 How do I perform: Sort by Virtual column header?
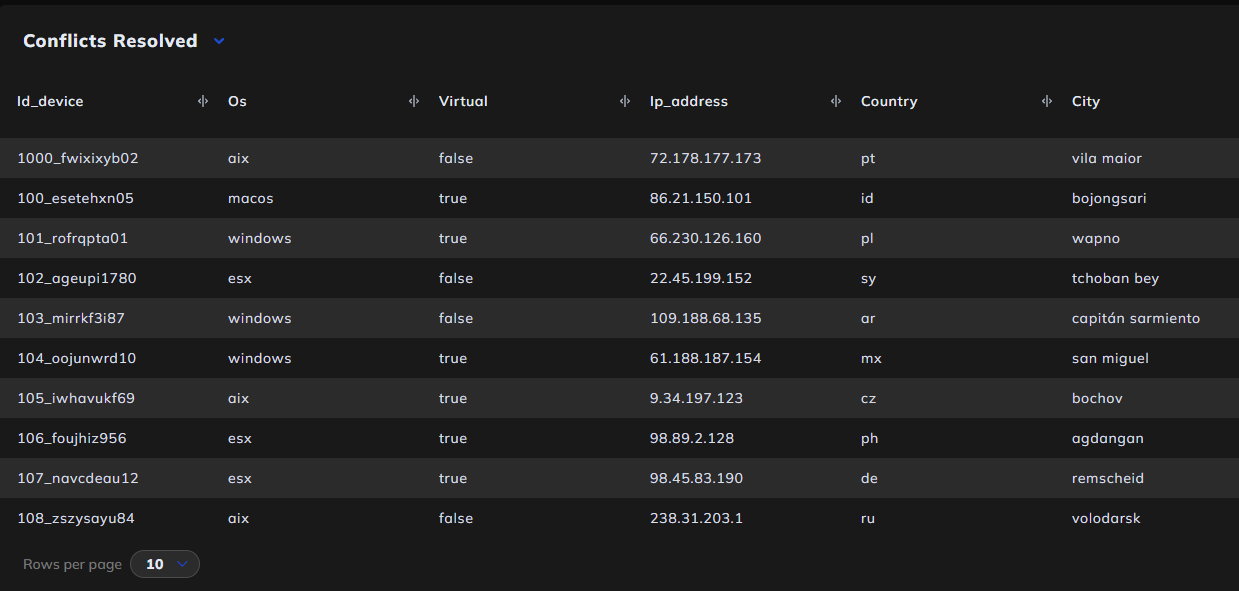point(463,101)
